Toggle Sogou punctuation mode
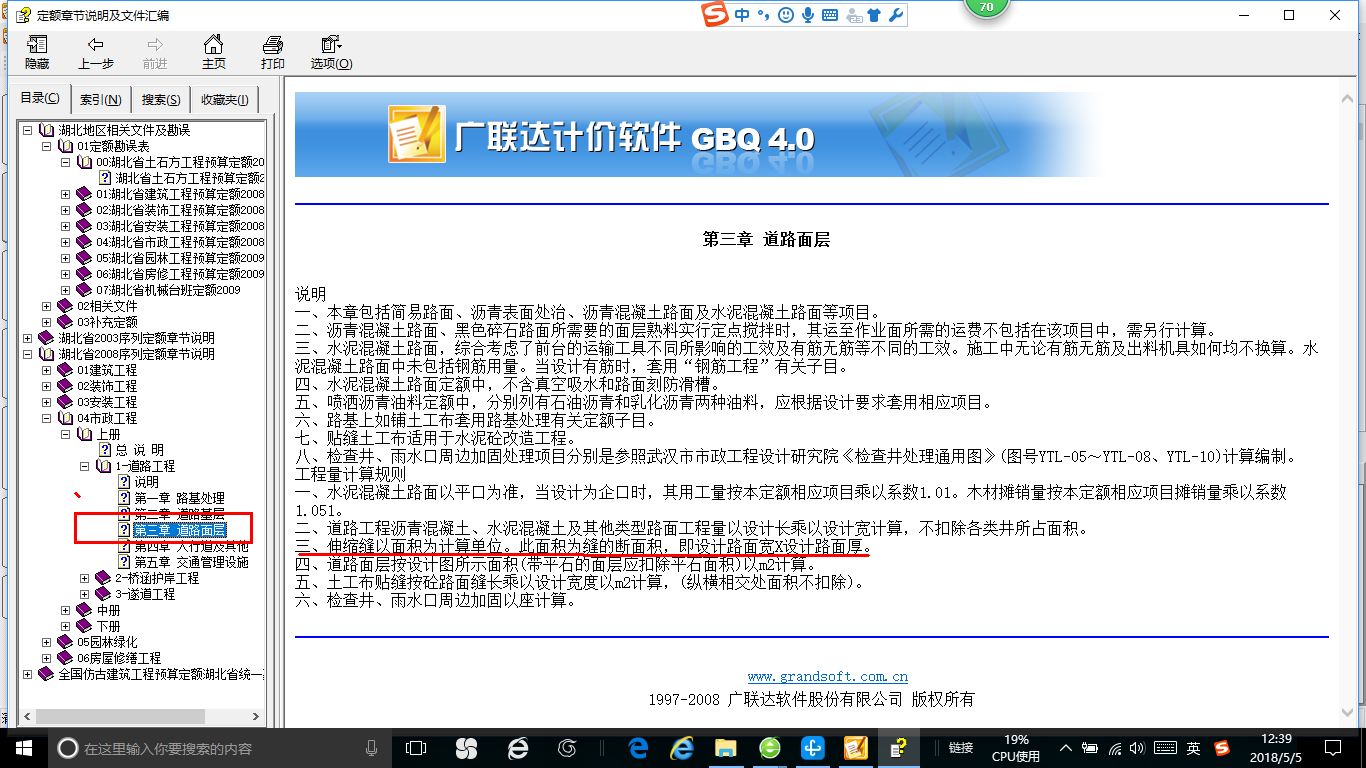1366x768 pixels. coord(763,15)
